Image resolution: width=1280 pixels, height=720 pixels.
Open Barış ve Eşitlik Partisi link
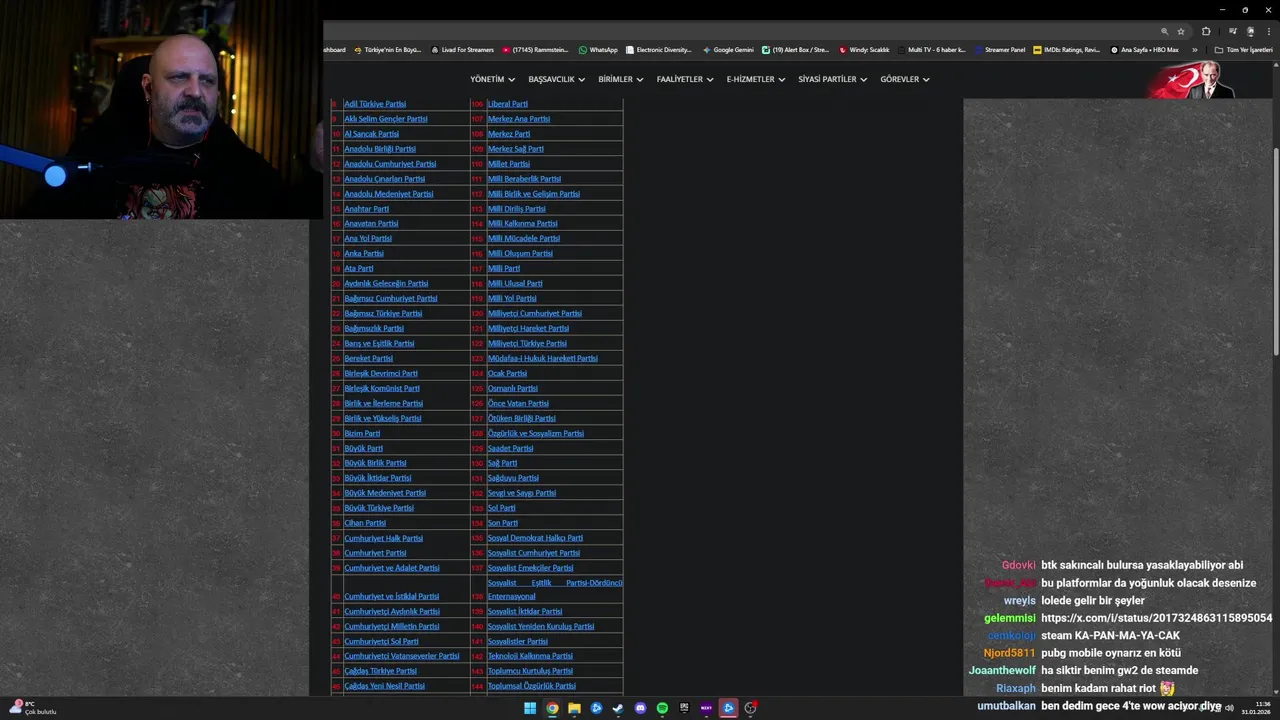coord(379,343)
